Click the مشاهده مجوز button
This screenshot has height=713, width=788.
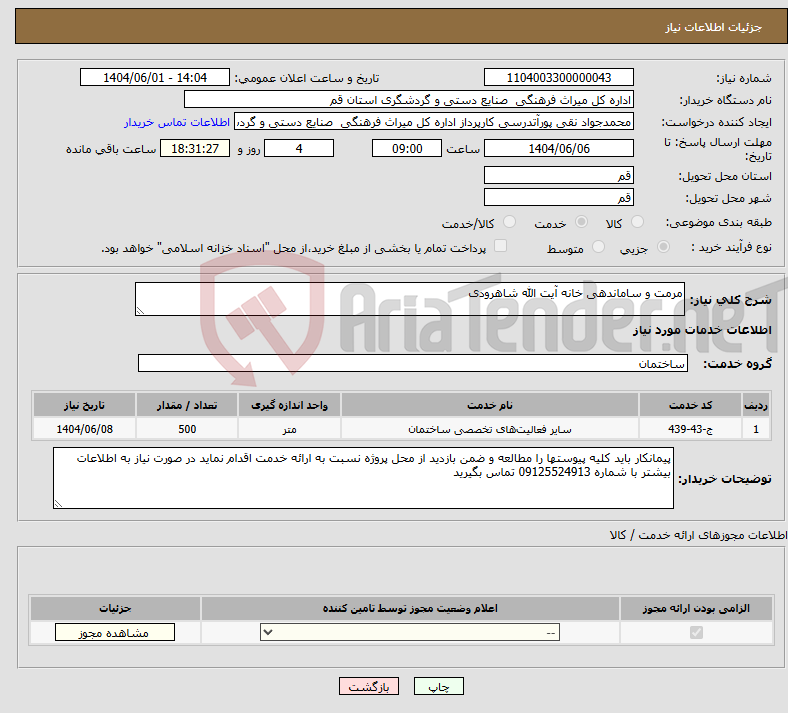[115, 632]
